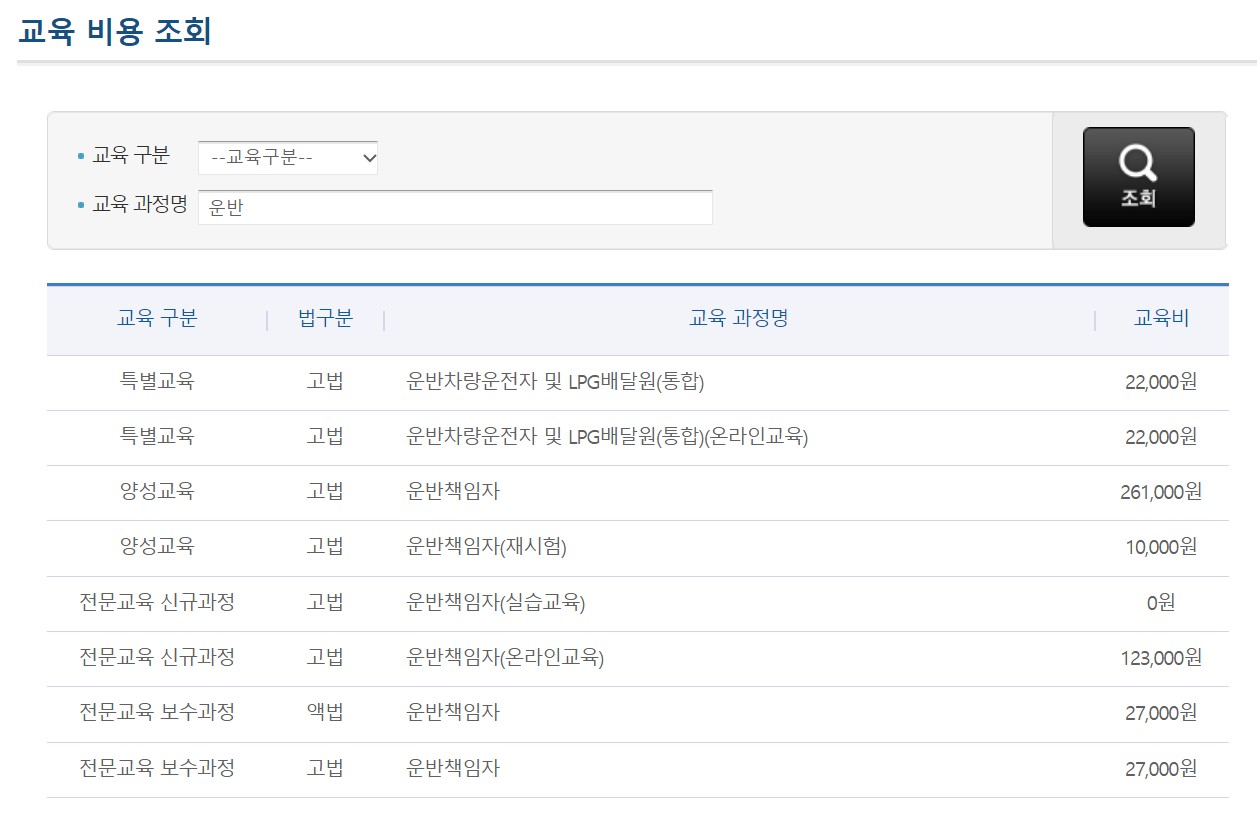1257x821 pixels.
Task: Click the 교육 구분 filter label
Action: 131,156
